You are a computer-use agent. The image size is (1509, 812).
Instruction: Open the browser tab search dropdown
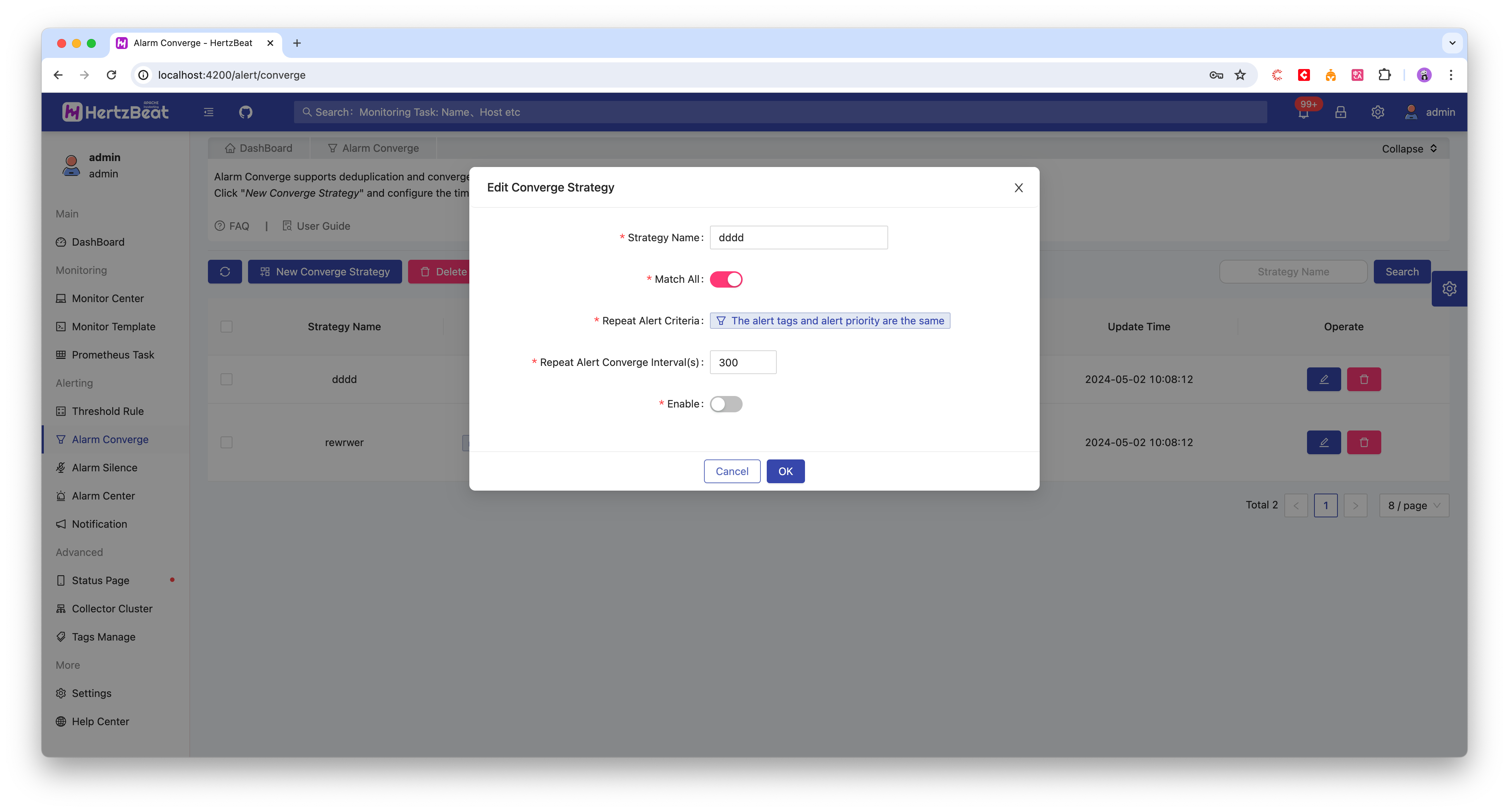click(x=1452, y=43)
